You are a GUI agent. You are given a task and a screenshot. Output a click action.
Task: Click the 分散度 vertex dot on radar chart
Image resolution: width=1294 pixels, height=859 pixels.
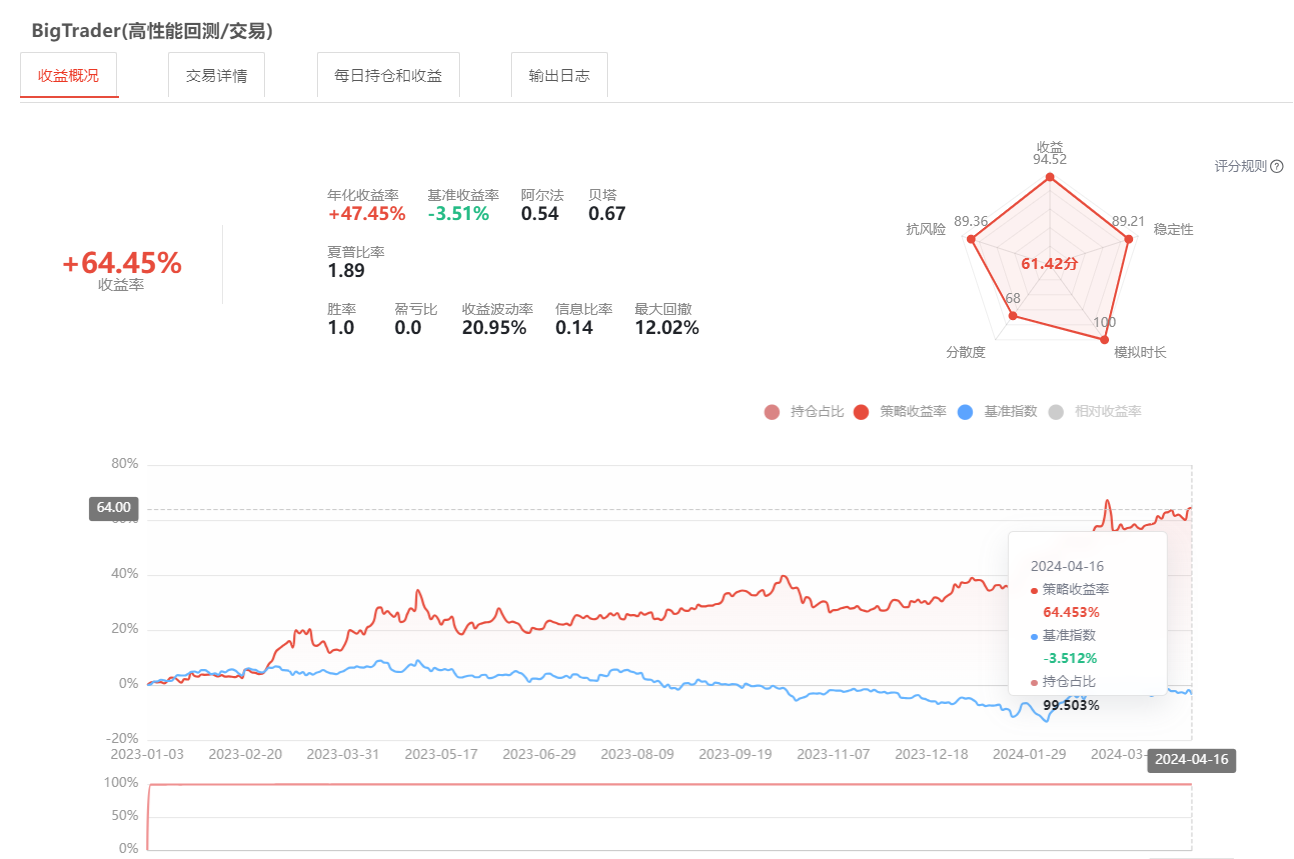[1012, 316]
